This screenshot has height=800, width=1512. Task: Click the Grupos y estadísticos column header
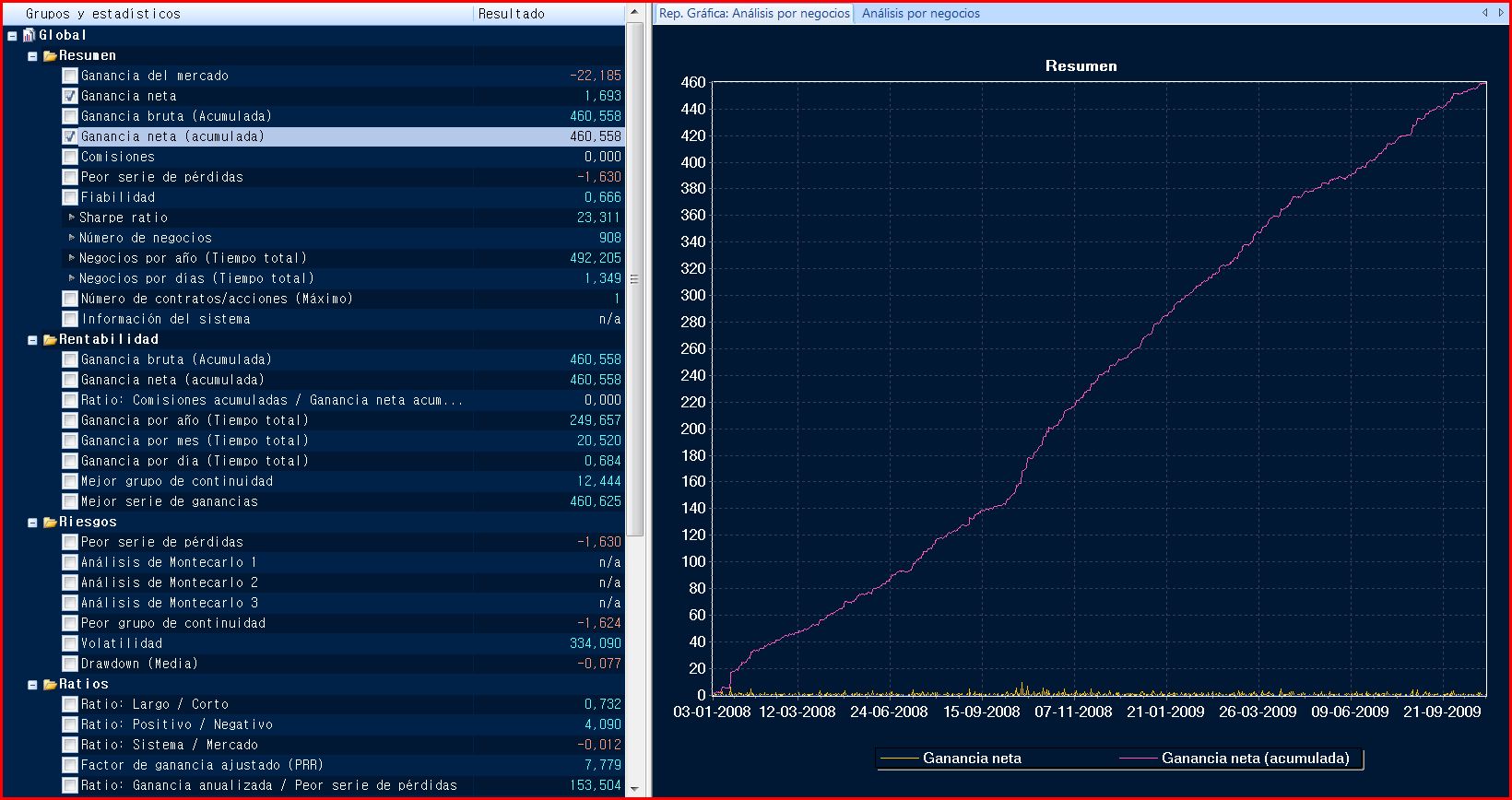tap(240, 14)
